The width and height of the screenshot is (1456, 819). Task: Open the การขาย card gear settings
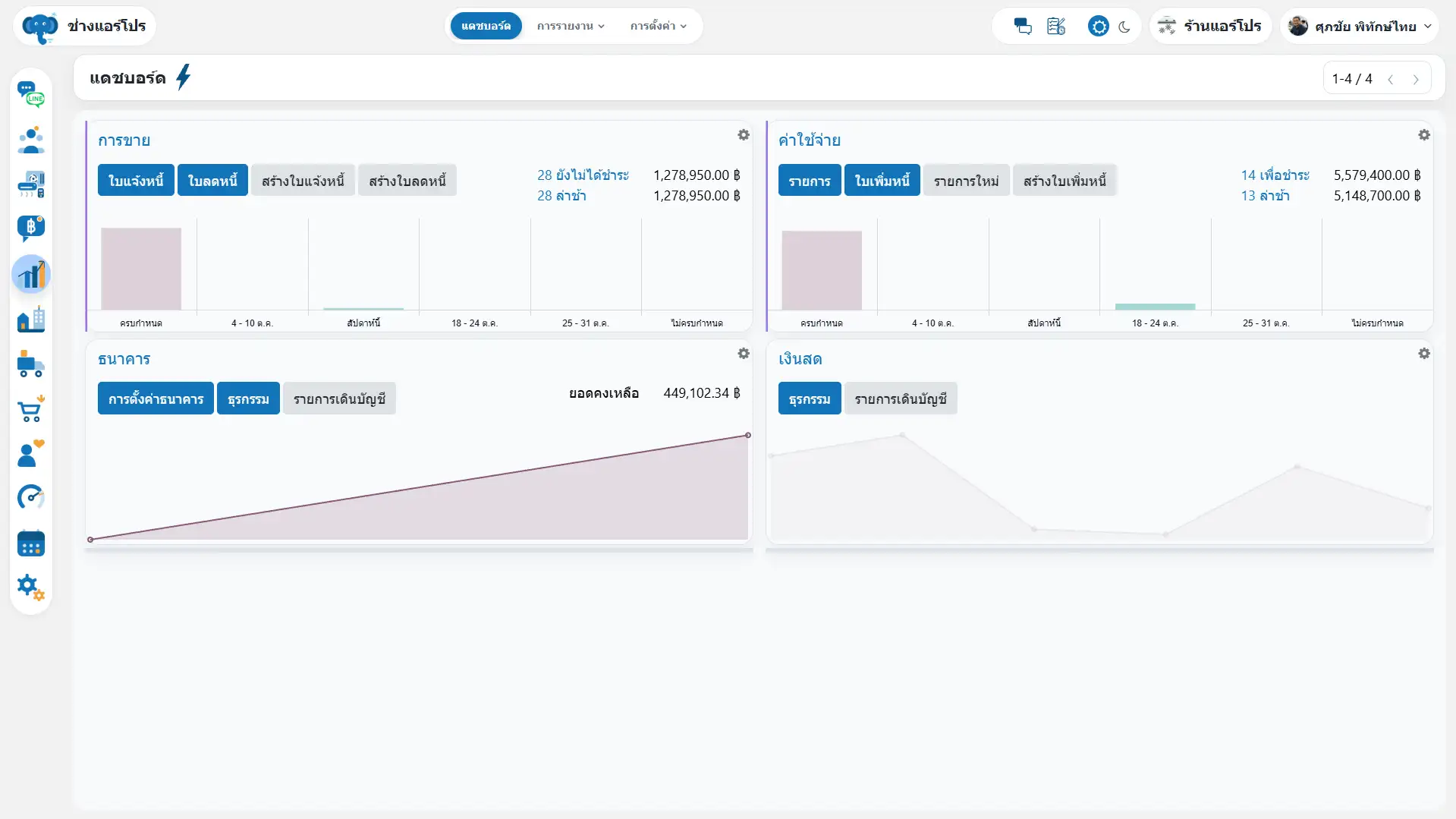coord(744,134)
